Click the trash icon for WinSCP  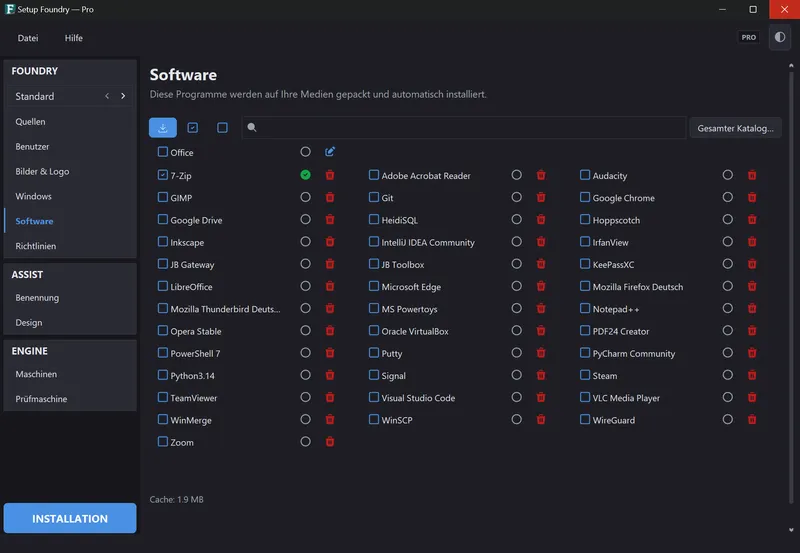[541, 419]
